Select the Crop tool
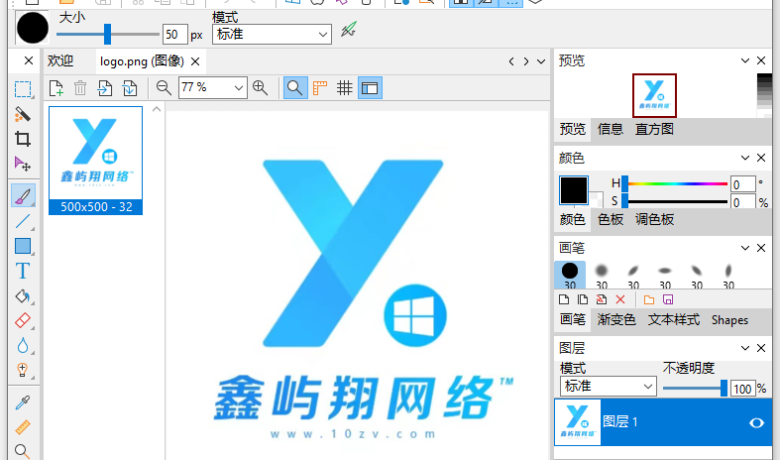This screenshot has width=780, height=460. click(x=23, y=139)
